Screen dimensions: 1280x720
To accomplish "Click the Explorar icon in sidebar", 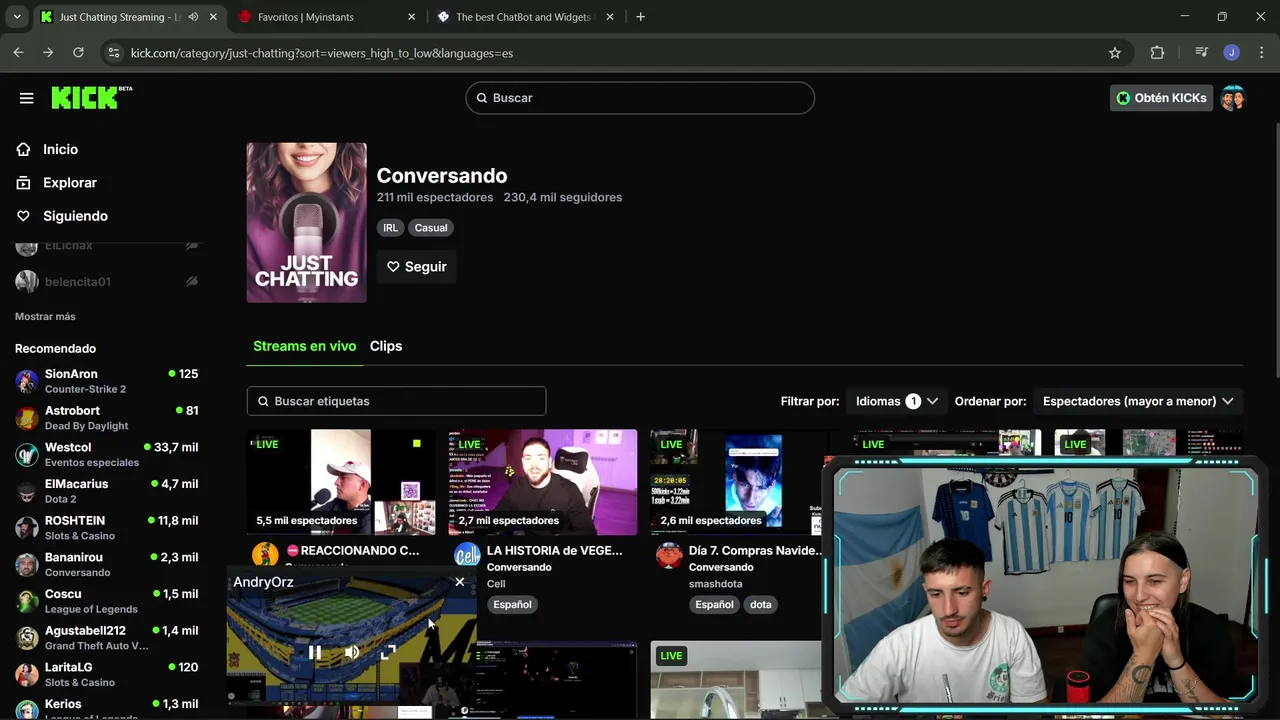I will [24, 183].
